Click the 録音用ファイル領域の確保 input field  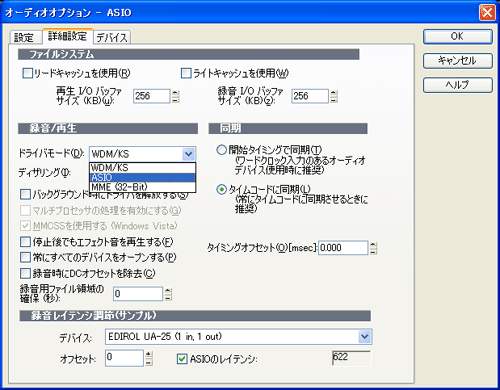pos(138,294)
